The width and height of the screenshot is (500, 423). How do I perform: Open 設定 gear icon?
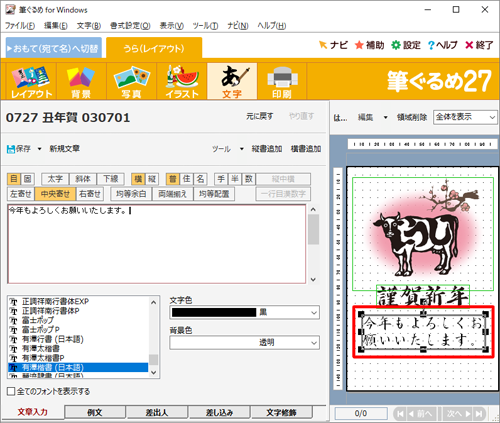click(x=396, y=45)
